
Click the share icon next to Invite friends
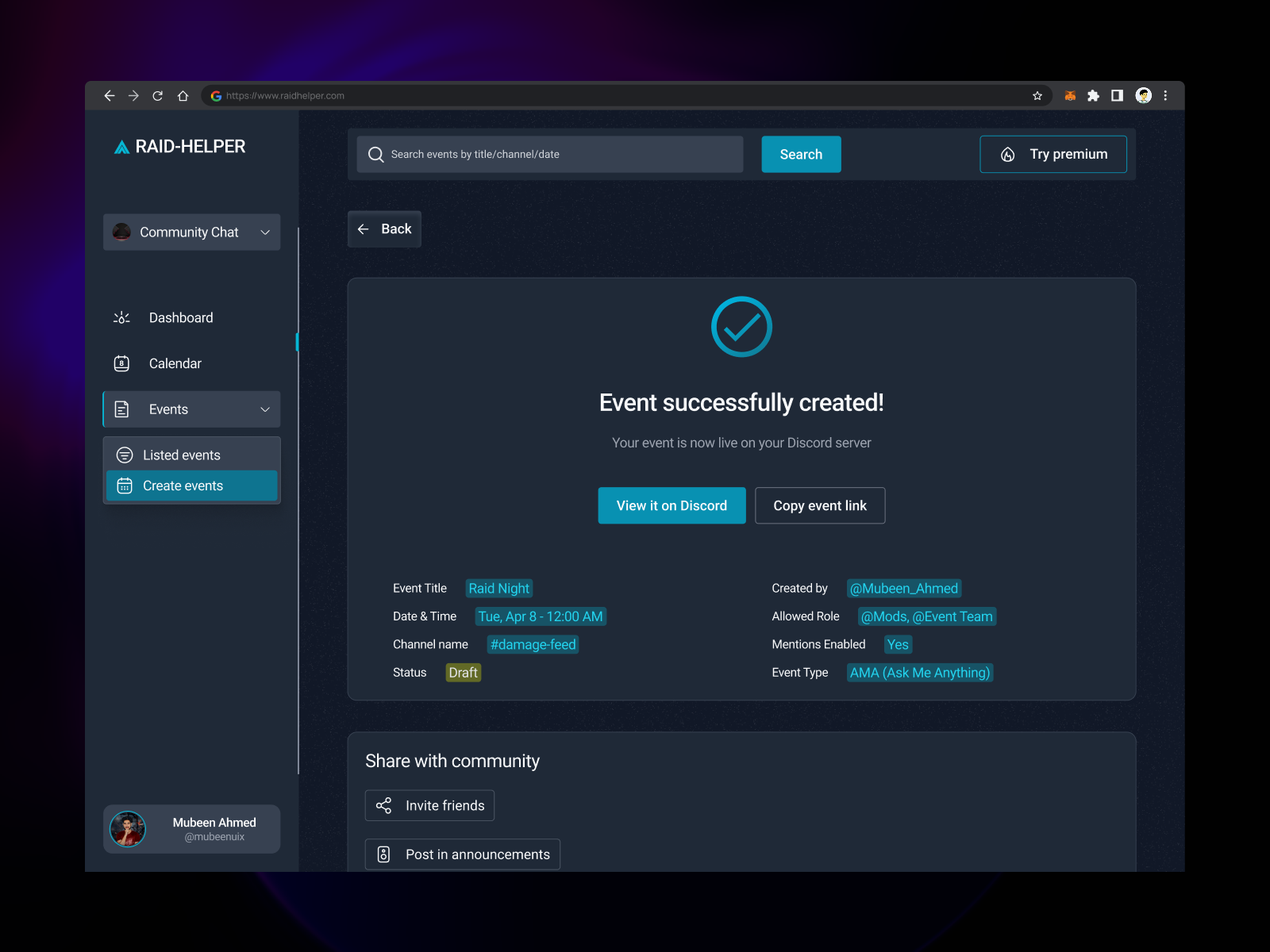pyautogui.click(x=384, y=805)
